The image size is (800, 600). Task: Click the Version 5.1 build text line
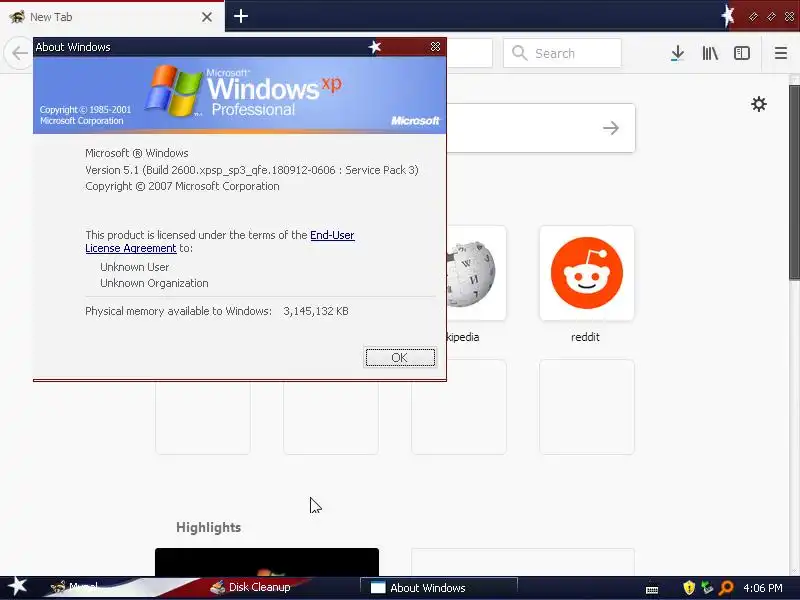252,170
